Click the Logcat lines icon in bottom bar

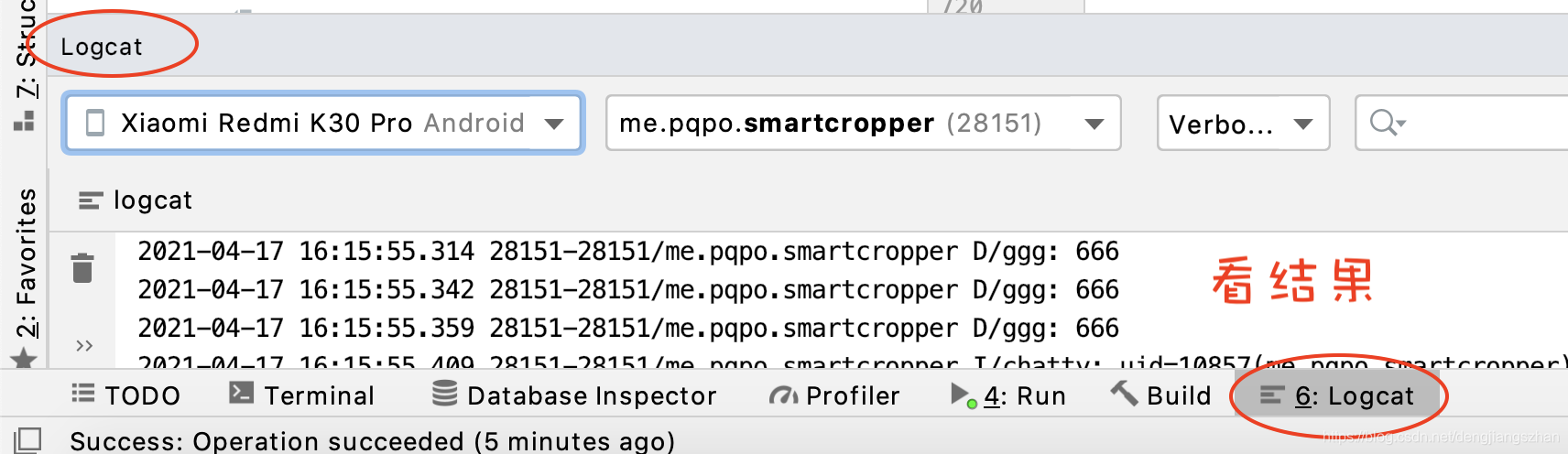click(x=1271, y=395)
